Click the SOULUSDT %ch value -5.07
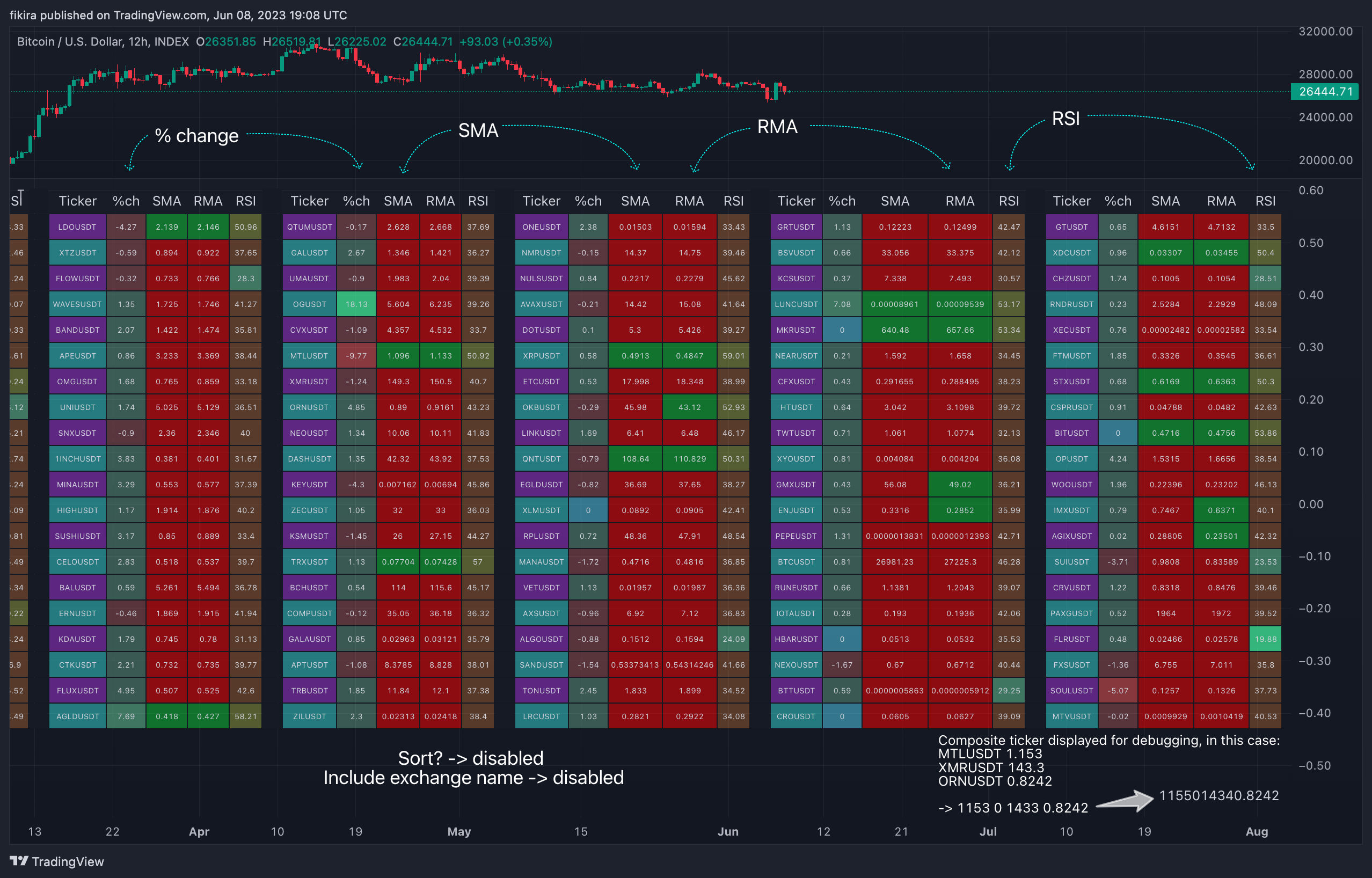The width and height of the screenshot is (1372, 878). click(1118, 690)
